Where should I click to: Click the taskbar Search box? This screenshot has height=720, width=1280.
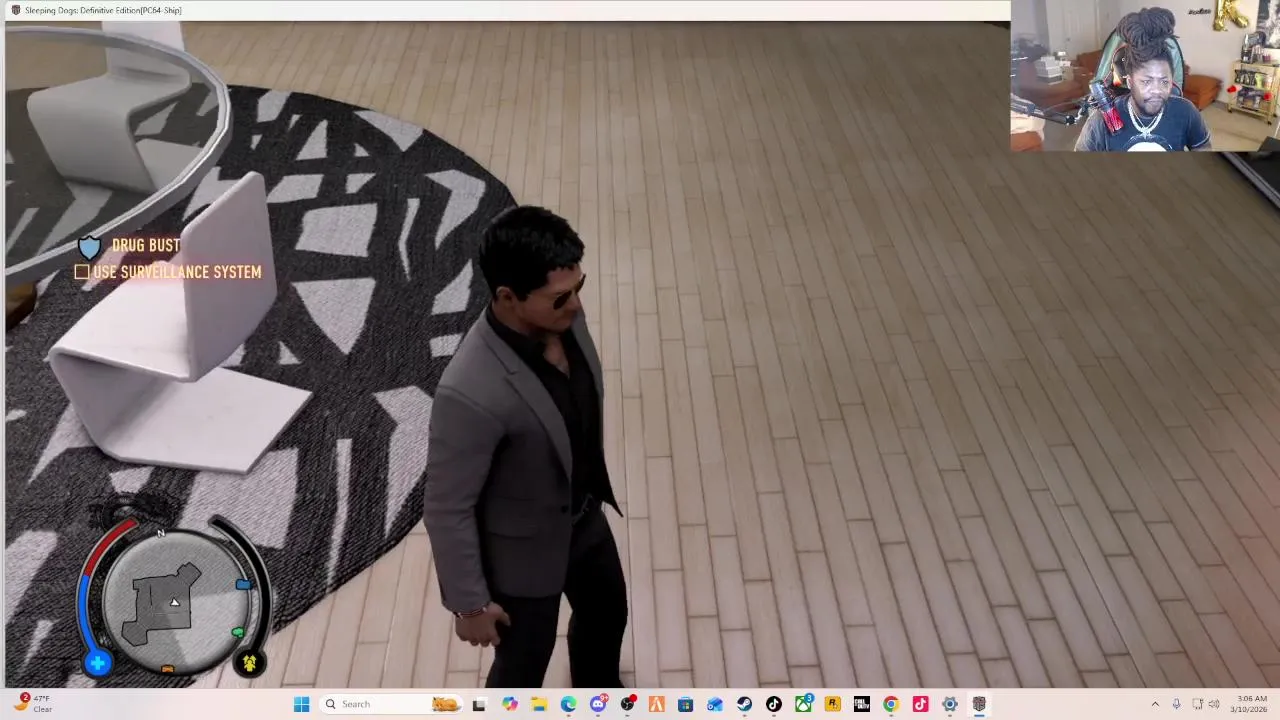tap(390, 704)
